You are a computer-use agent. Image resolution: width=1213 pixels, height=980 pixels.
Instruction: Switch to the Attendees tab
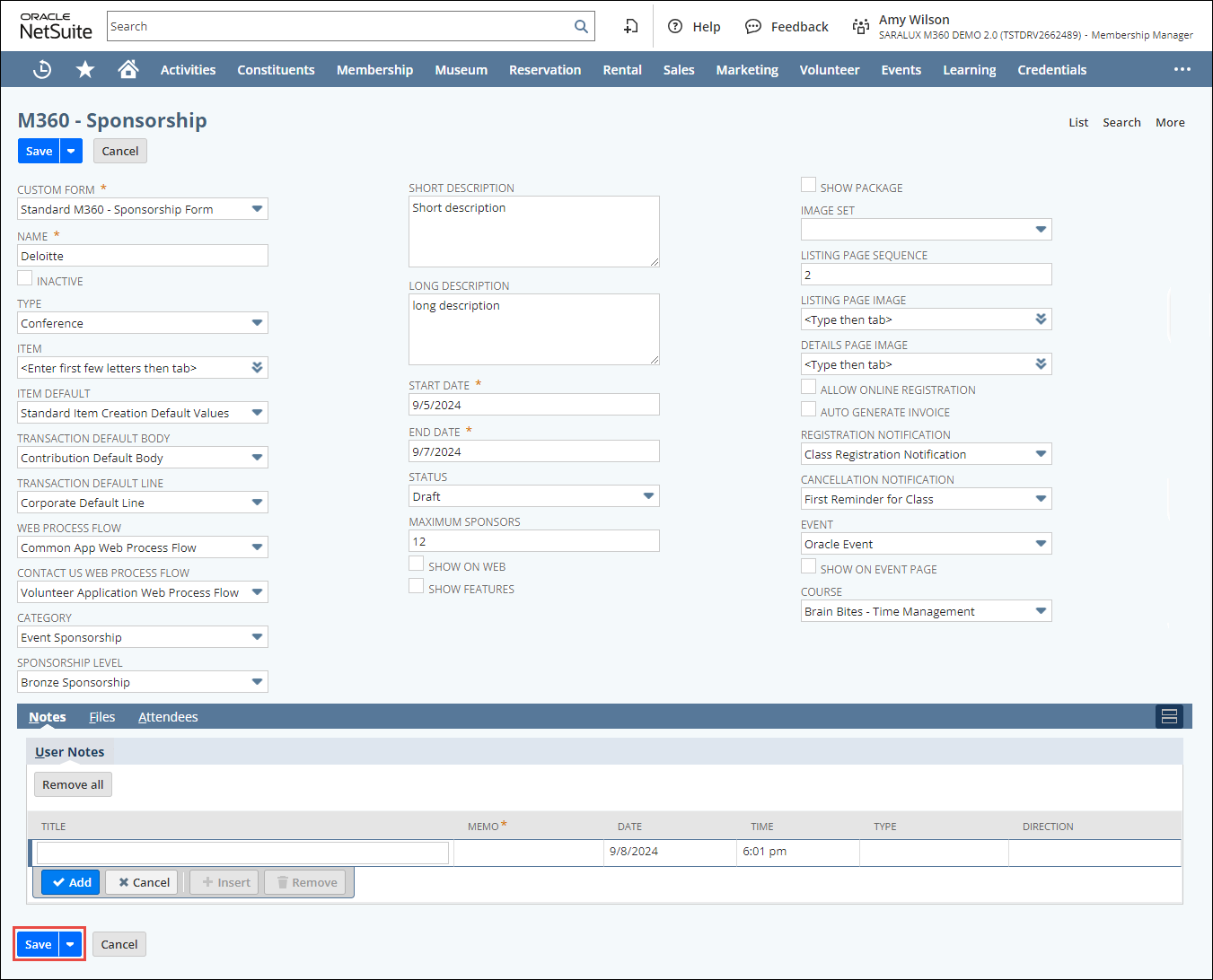168,717
